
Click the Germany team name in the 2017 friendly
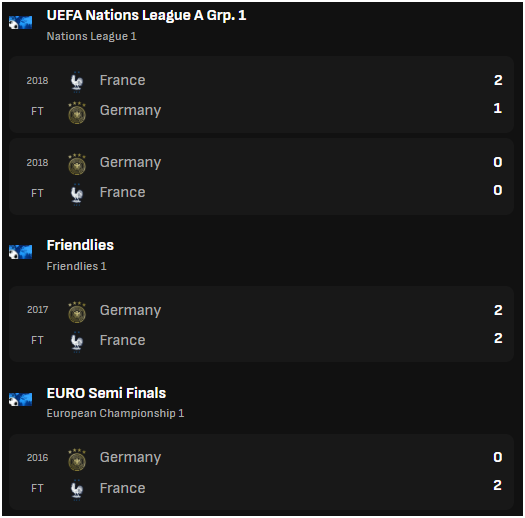(x=131, y=310)
